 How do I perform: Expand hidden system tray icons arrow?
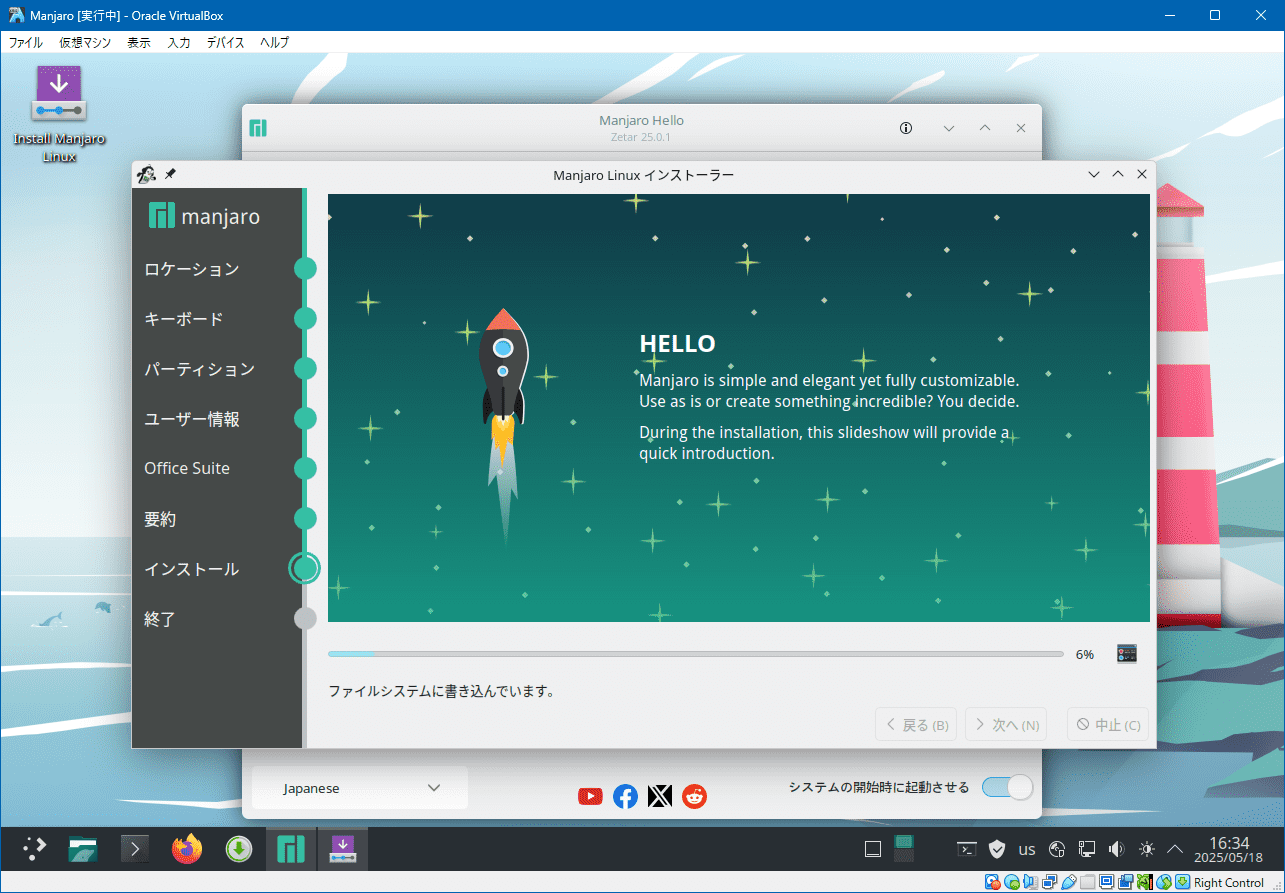[1176, 849]
